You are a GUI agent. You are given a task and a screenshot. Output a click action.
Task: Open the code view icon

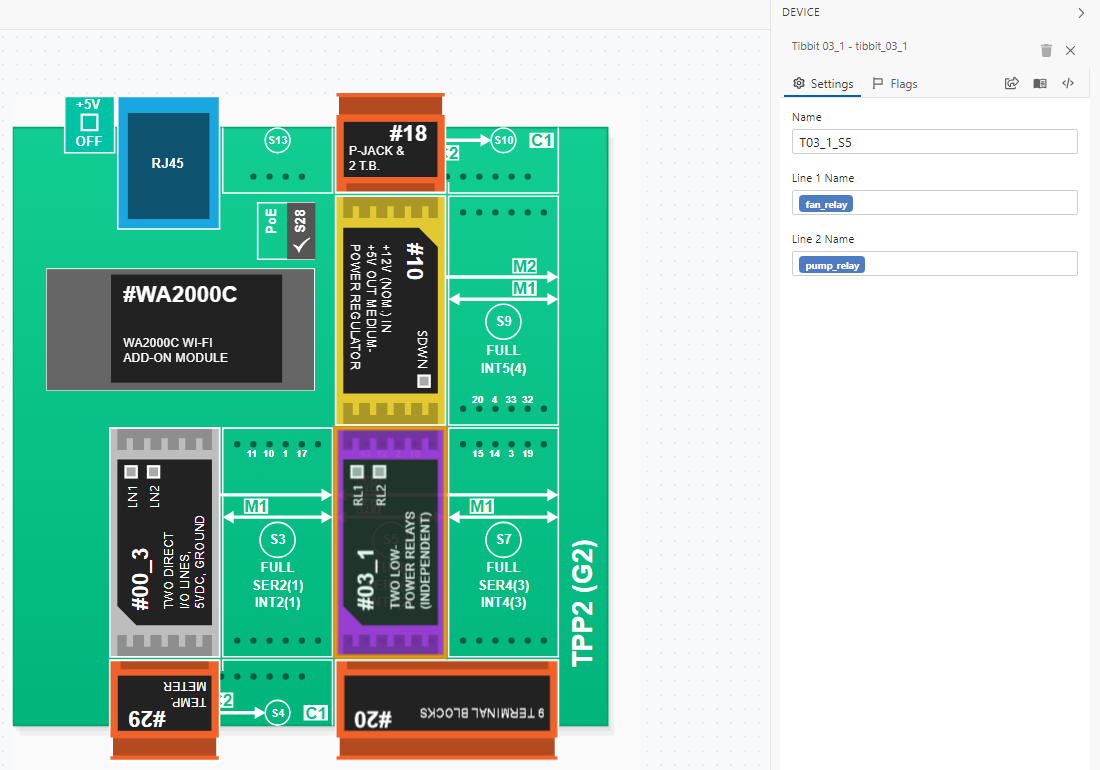coord(1068,83)
